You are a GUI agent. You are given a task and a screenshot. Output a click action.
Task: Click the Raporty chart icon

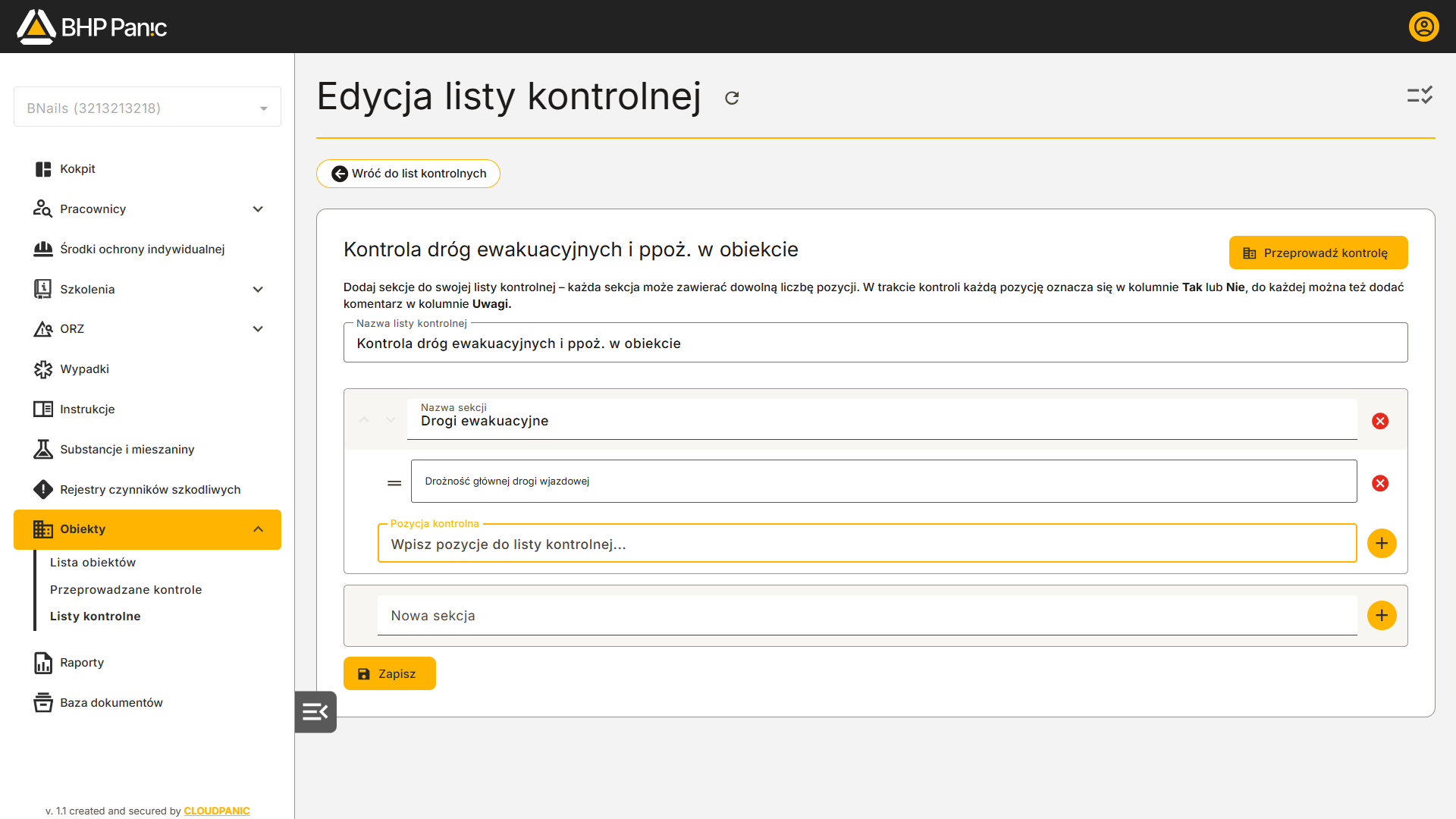(43, 663)
